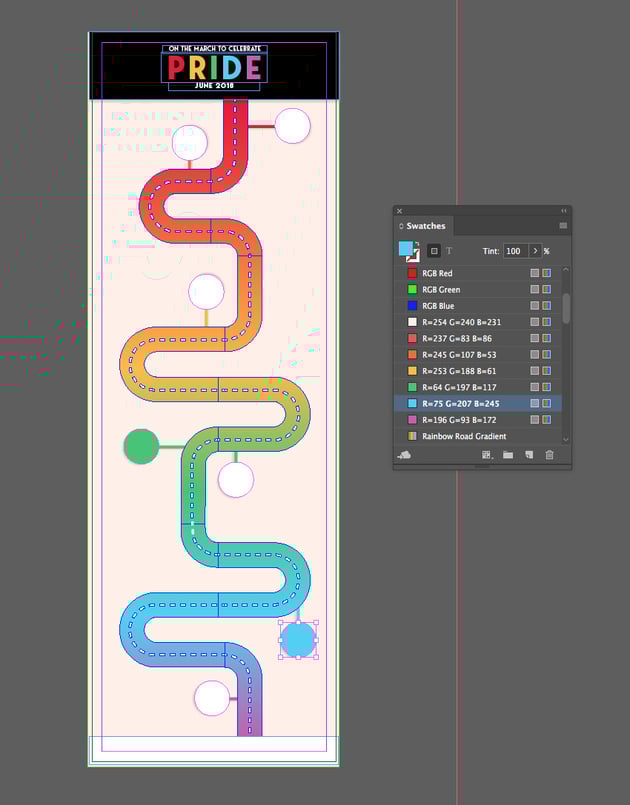The image size is (630, 805).
Task: Delete swatch with the trash icon
Action: pos(549,455)
